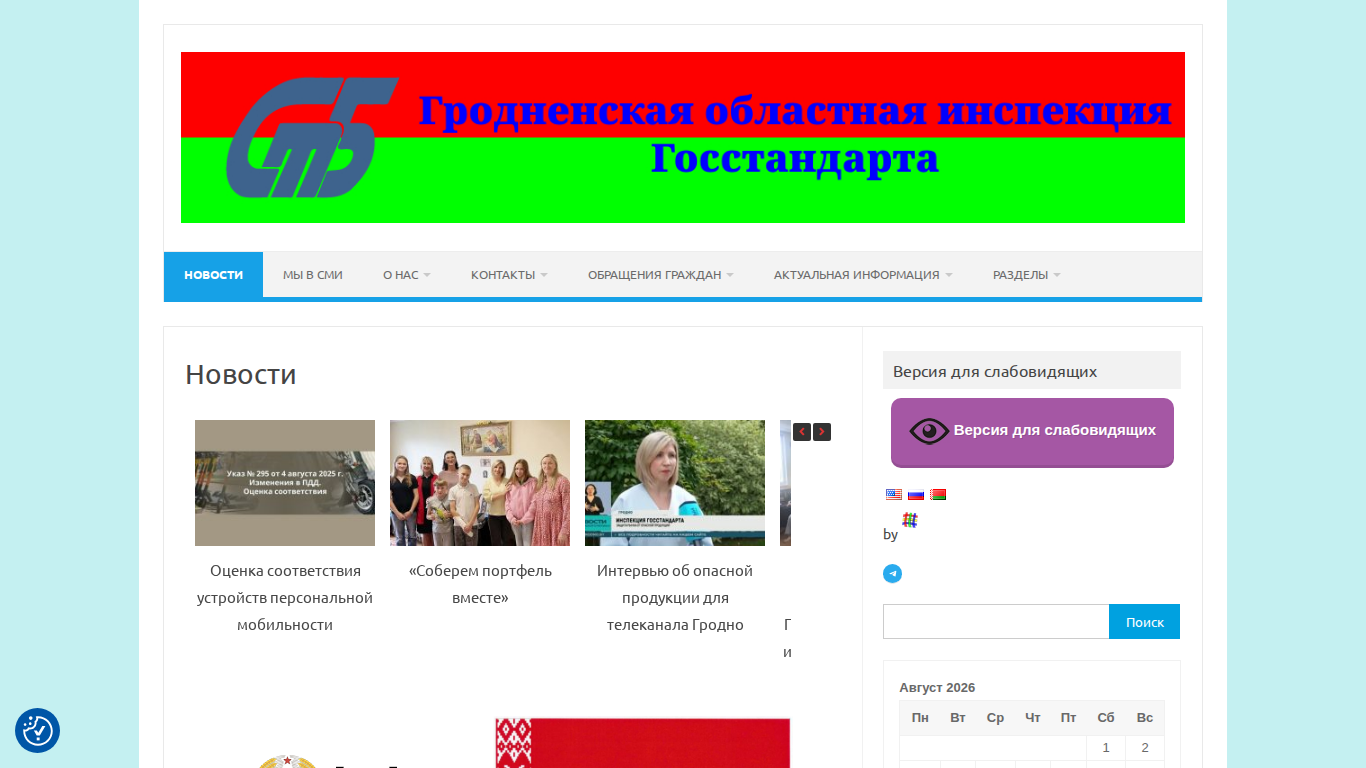
Task: Click the colorful hash translator logo
Action: point(910,520)
